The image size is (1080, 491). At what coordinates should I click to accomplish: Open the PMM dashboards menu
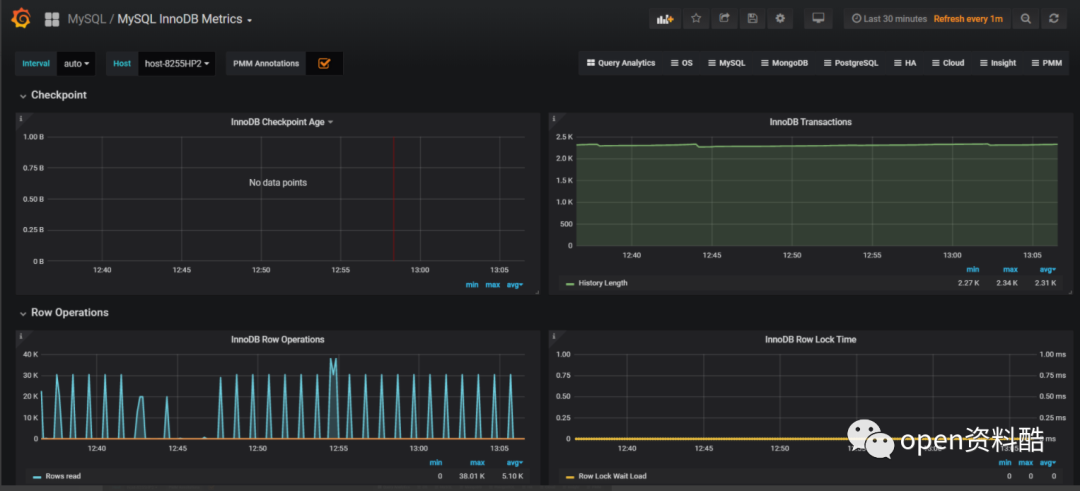tap(1046, 63)
